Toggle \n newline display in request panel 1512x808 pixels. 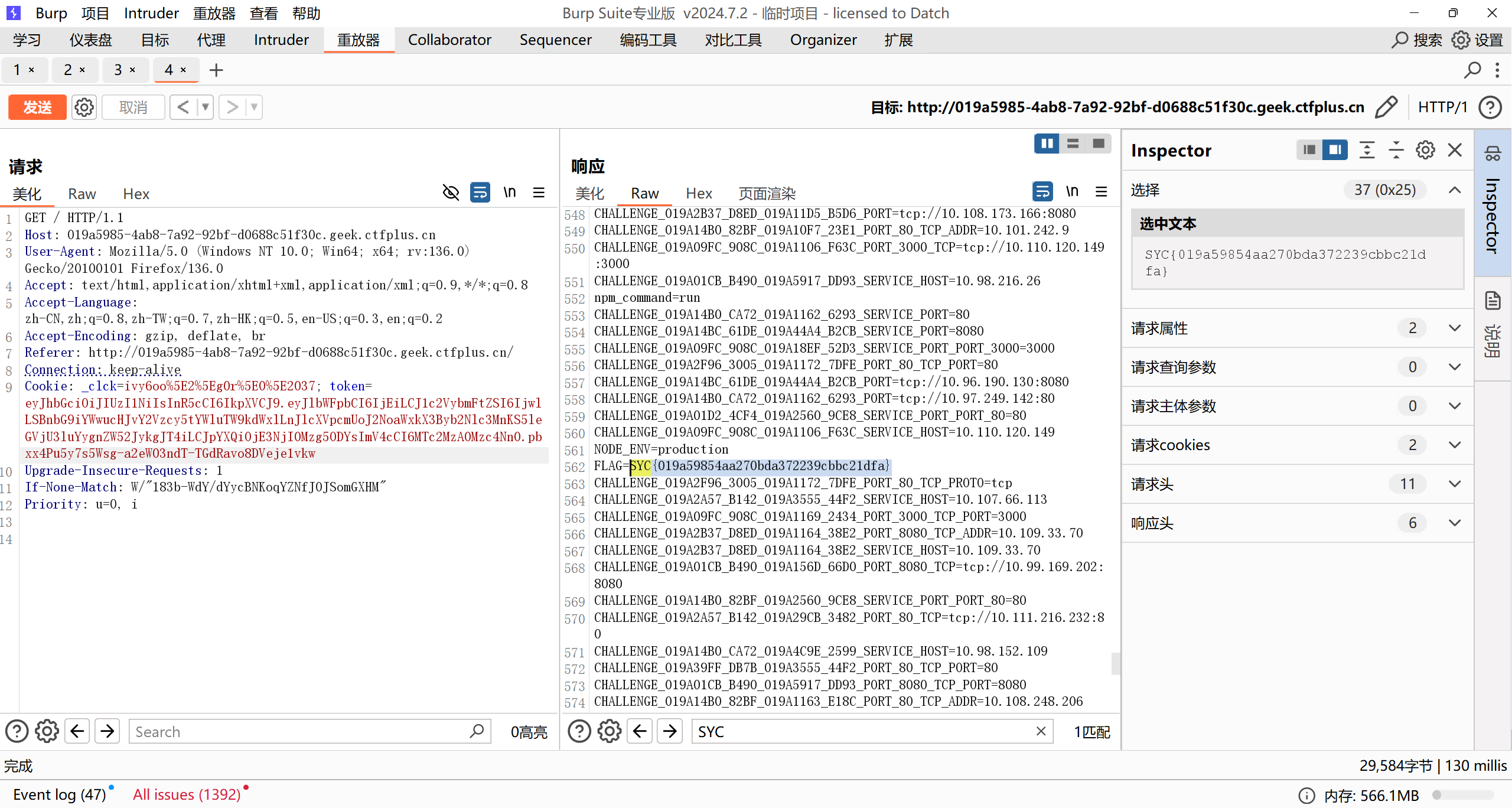pos(509,193)
